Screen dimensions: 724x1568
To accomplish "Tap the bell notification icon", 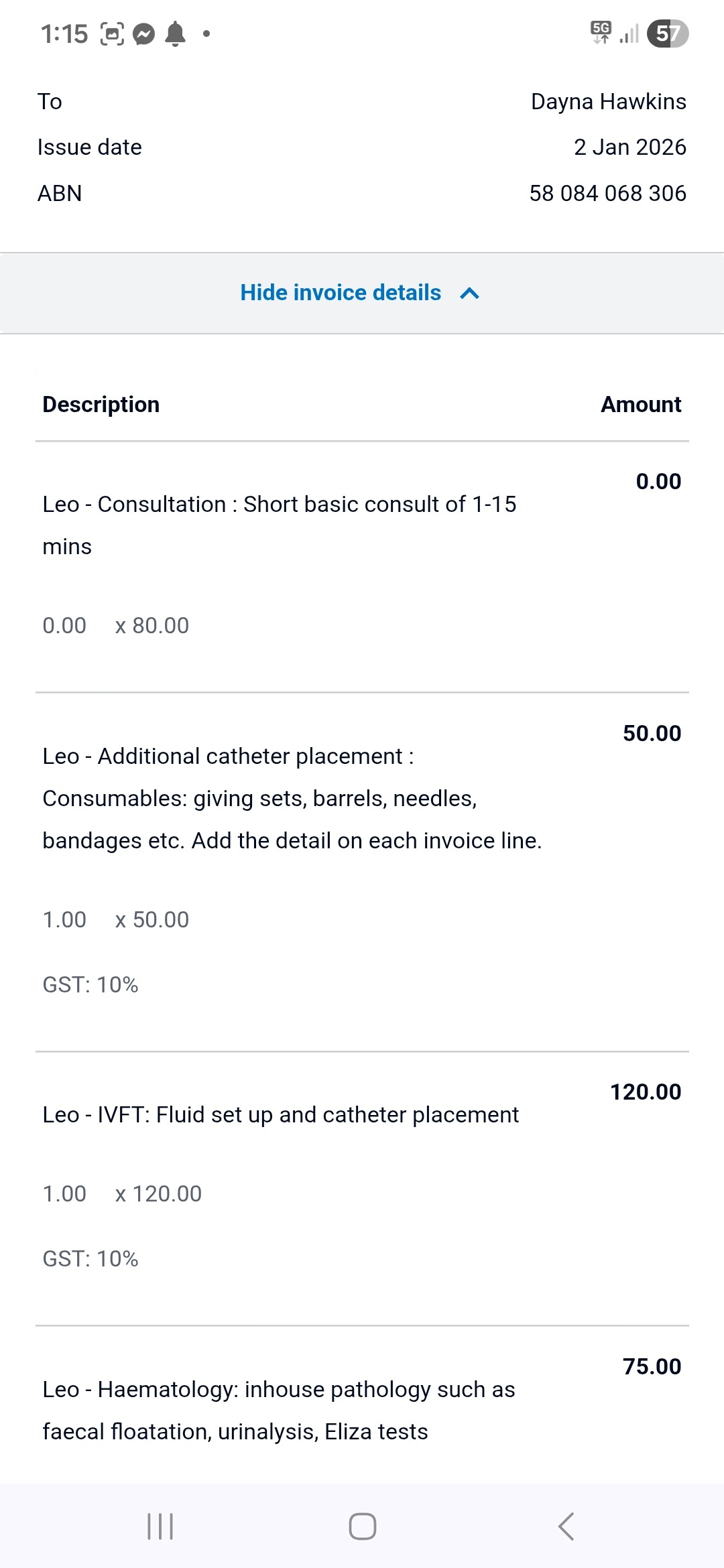I will 176,34.
